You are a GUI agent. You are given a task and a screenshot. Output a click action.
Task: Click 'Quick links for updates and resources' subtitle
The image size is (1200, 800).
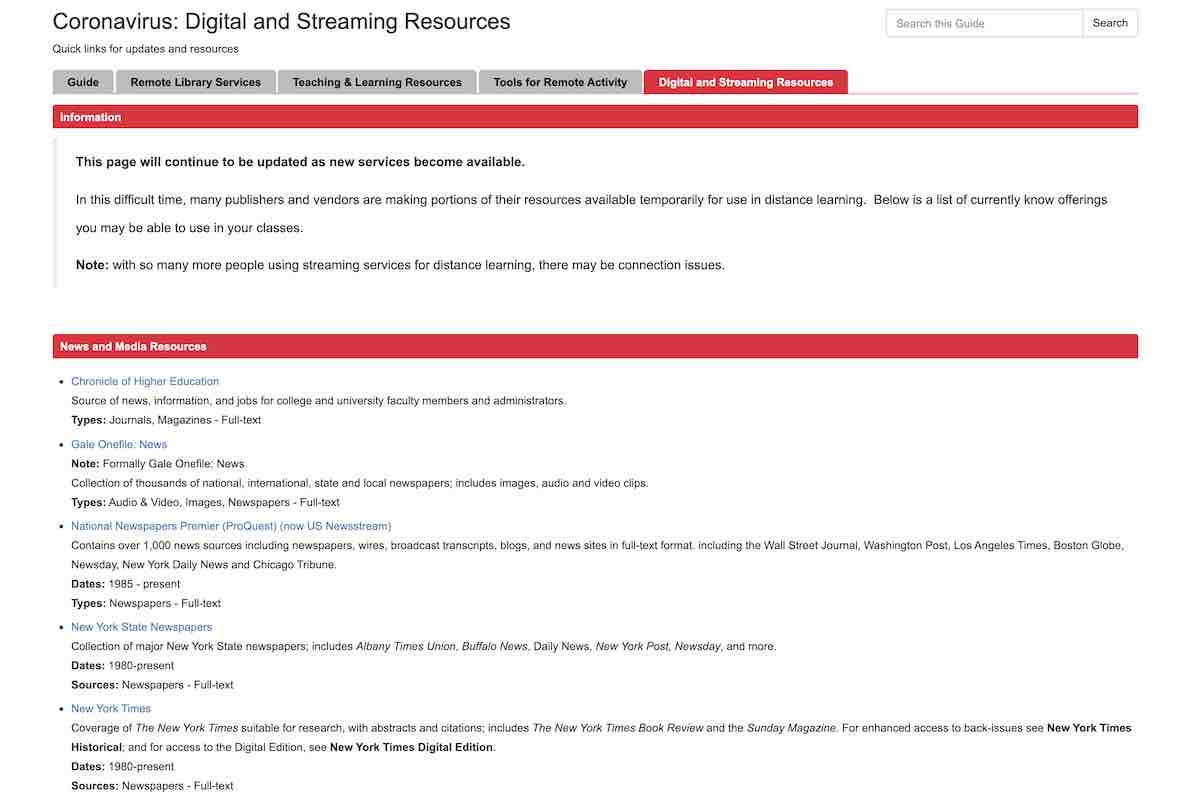point(146,49)
